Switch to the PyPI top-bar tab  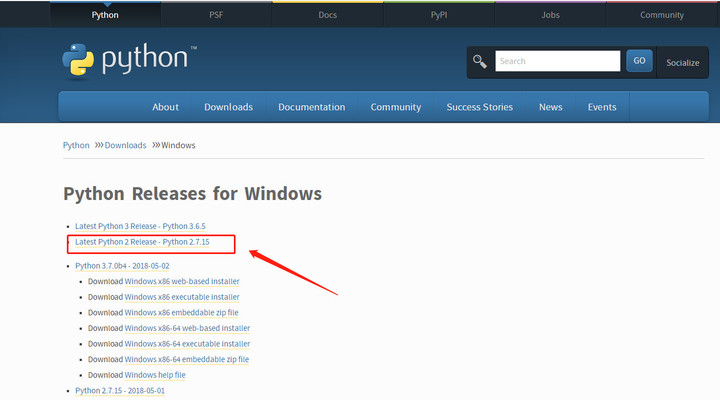[x=439, y=15]
